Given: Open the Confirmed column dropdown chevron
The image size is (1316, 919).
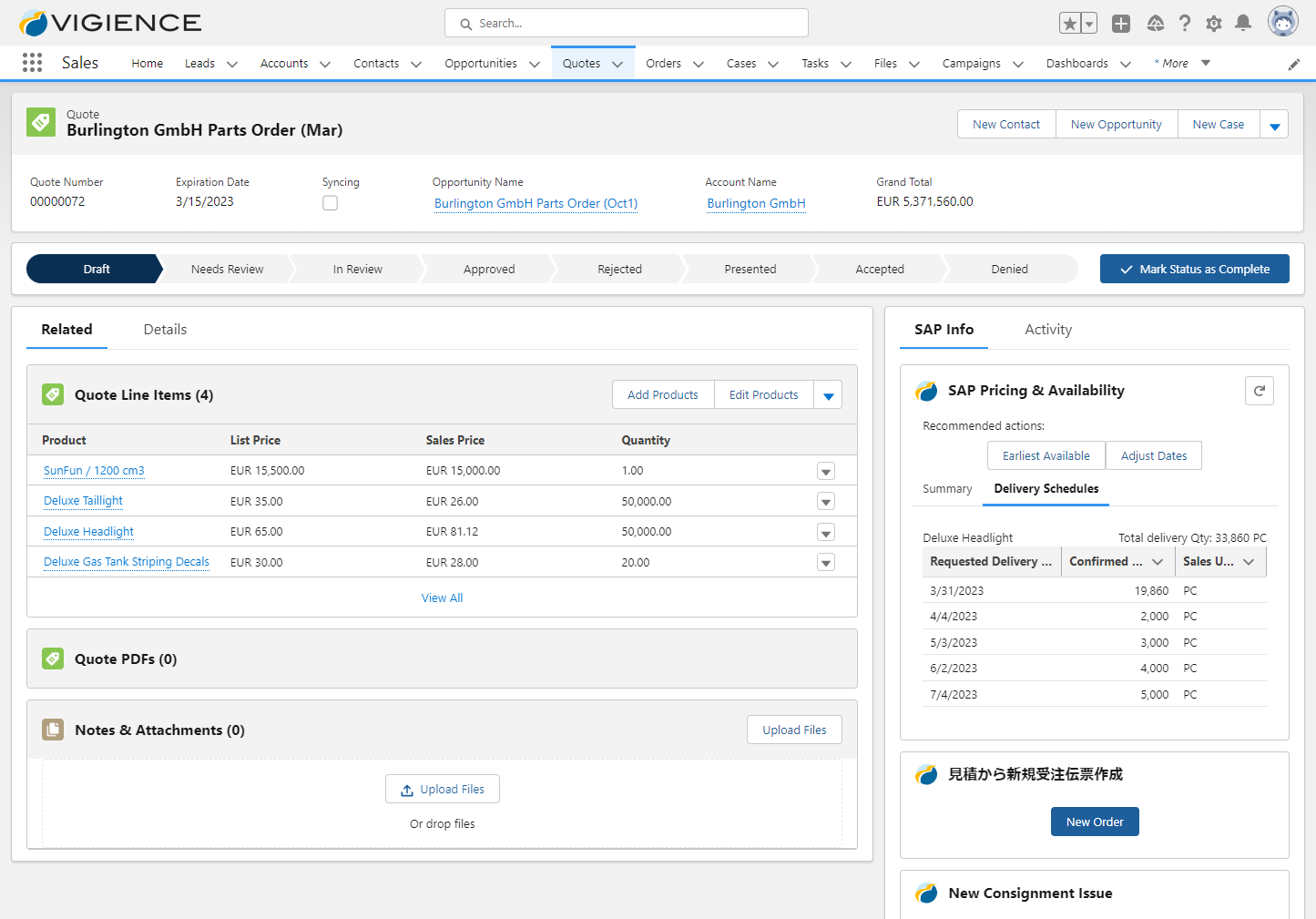Looking at the screenshot, I should 1158,562.
